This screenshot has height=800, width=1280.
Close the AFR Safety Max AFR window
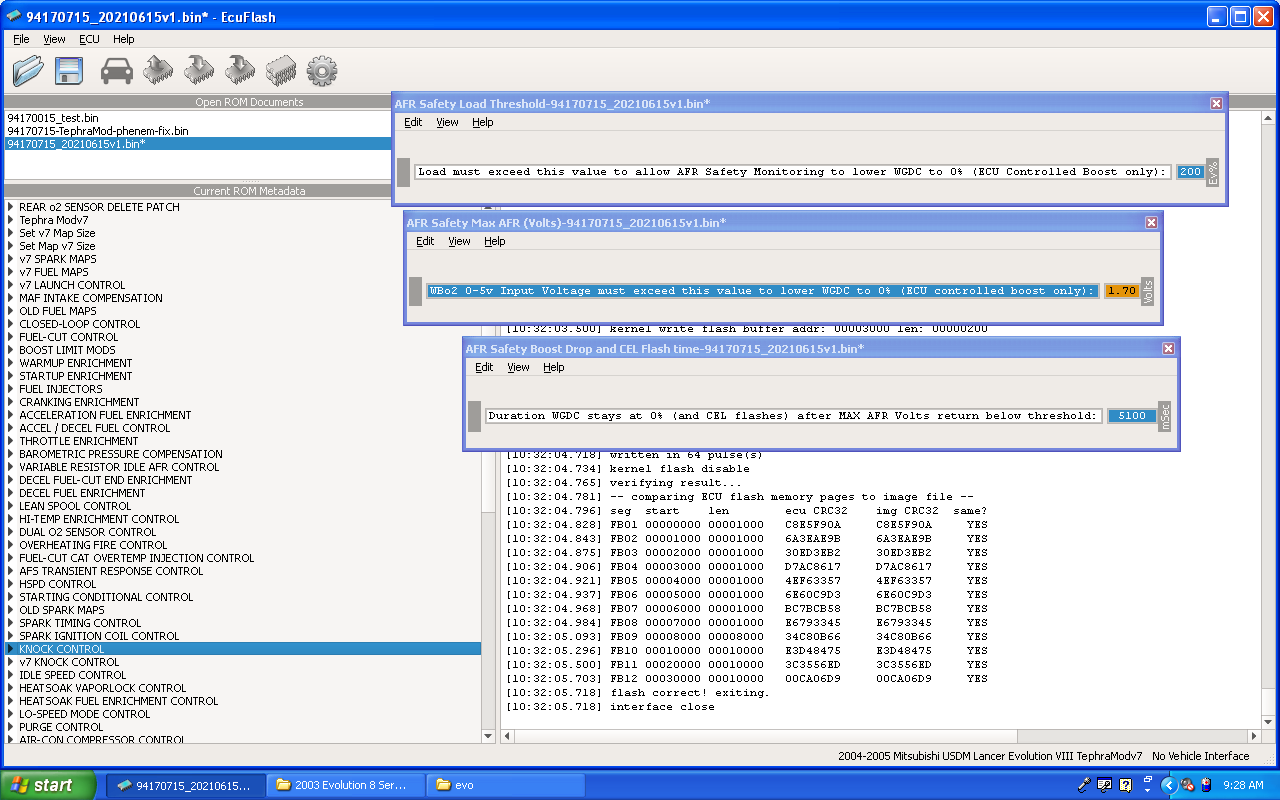(x=1151, y=223)
